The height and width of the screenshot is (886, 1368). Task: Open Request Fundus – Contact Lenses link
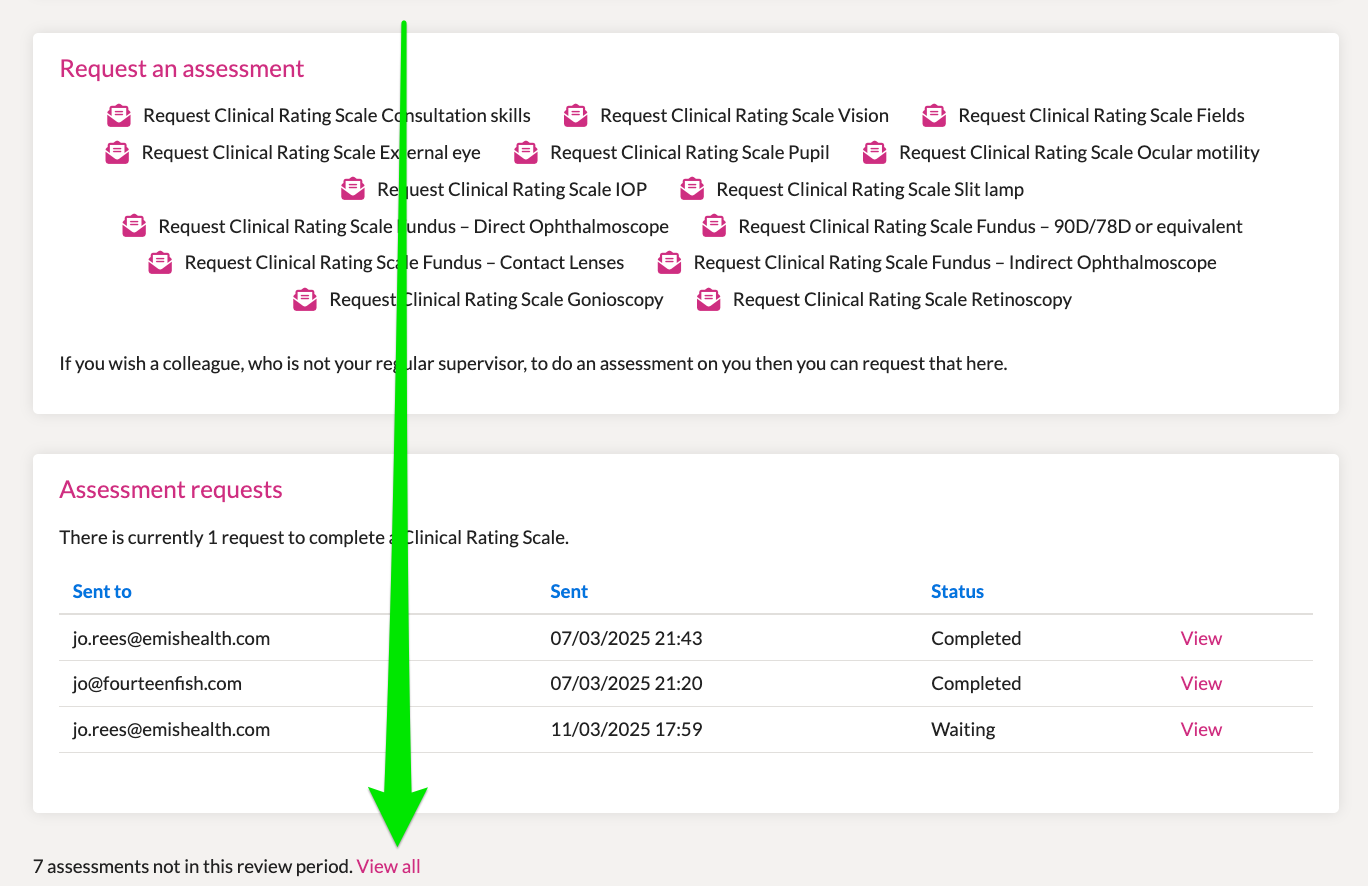pyautogui.click(x=404, y=263)
